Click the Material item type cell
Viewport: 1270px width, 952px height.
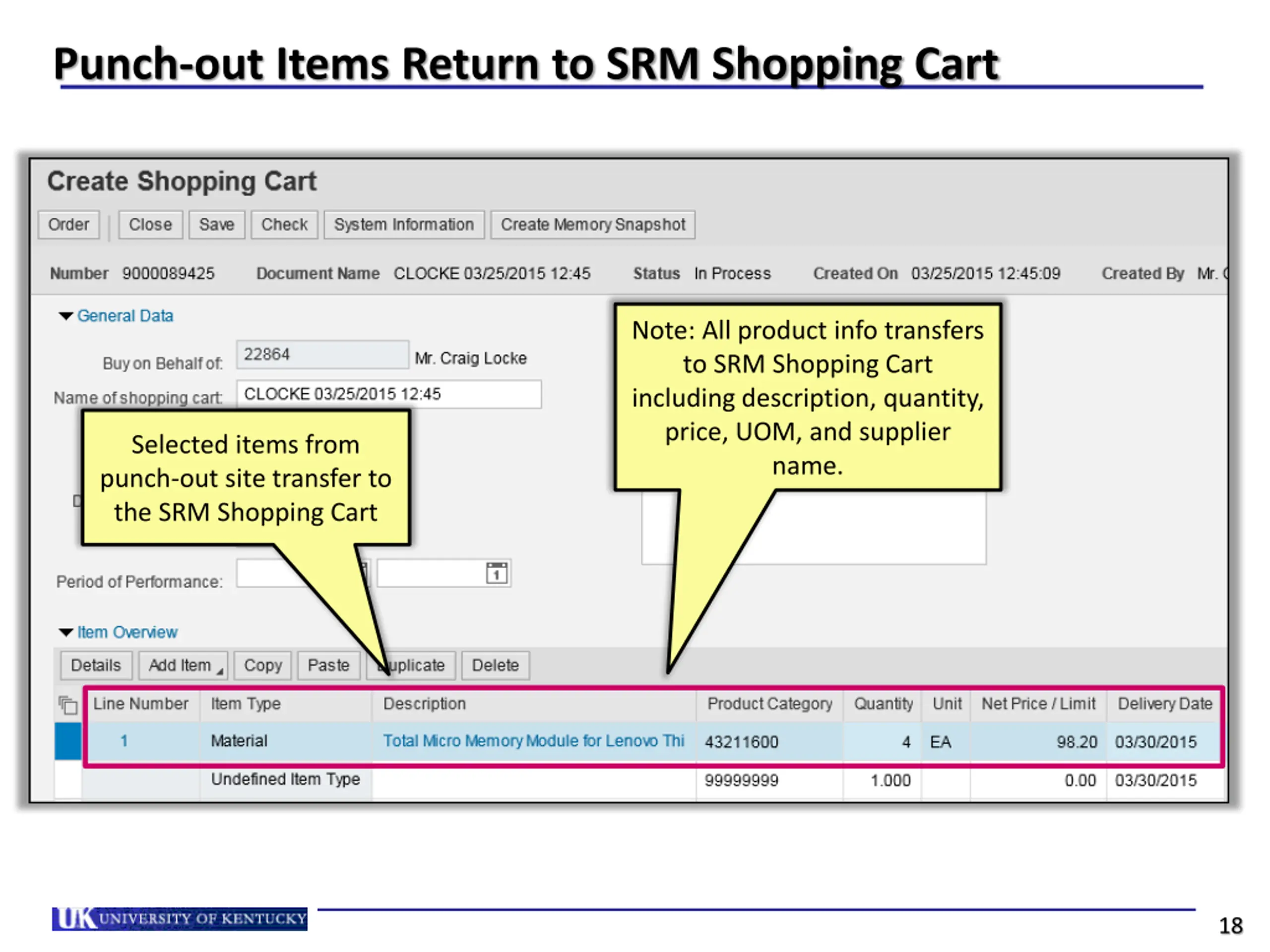coord(285,741)
